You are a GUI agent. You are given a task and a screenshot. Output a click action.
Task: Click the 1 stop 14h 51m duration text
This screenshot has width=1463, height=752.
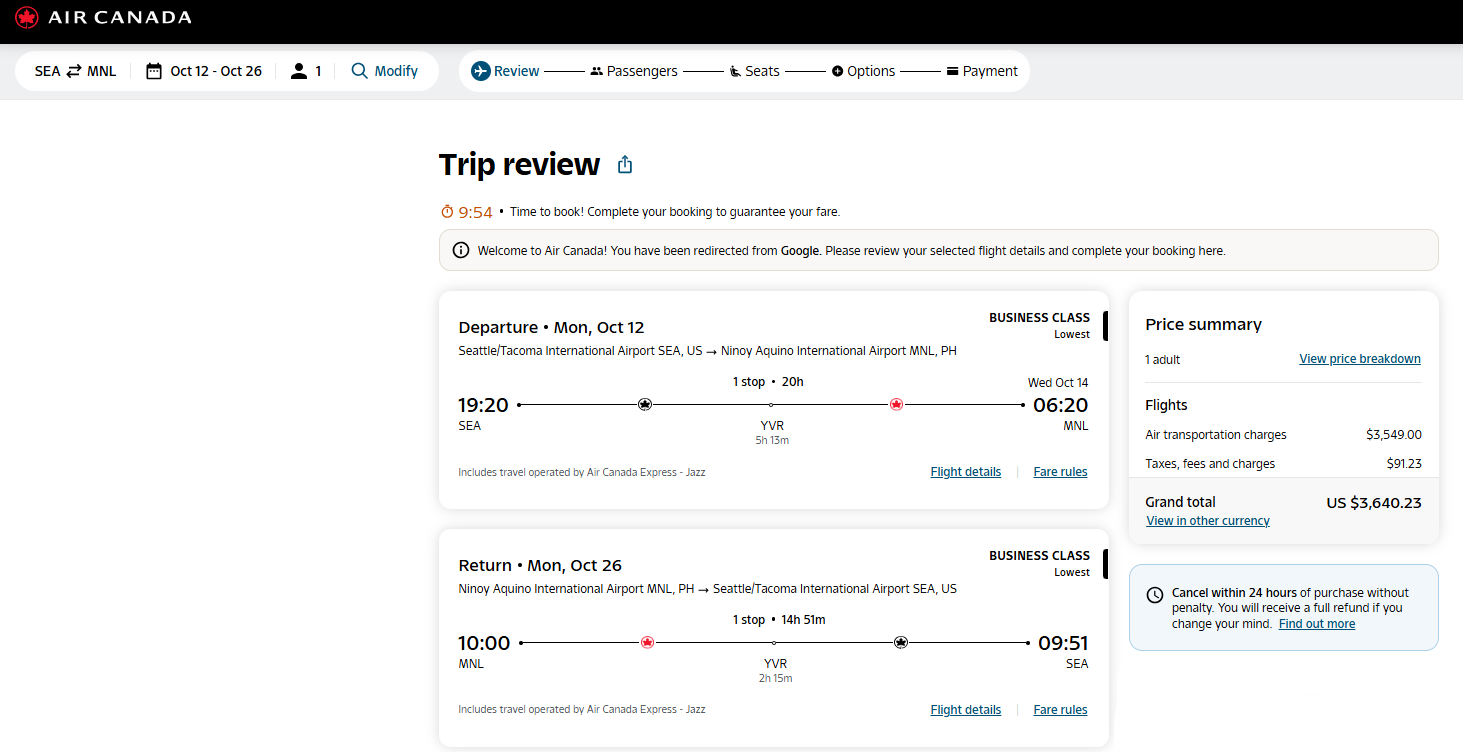tap(779, 620)
